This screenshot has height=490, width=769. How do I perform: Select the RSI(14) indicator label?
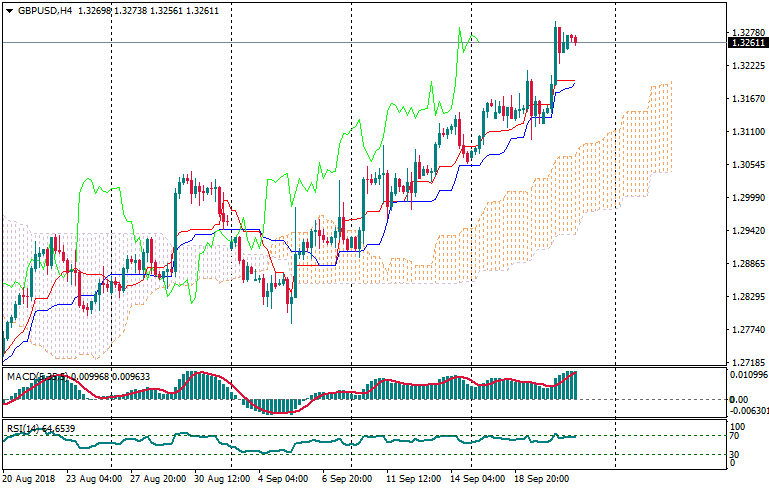coord(20,428)
